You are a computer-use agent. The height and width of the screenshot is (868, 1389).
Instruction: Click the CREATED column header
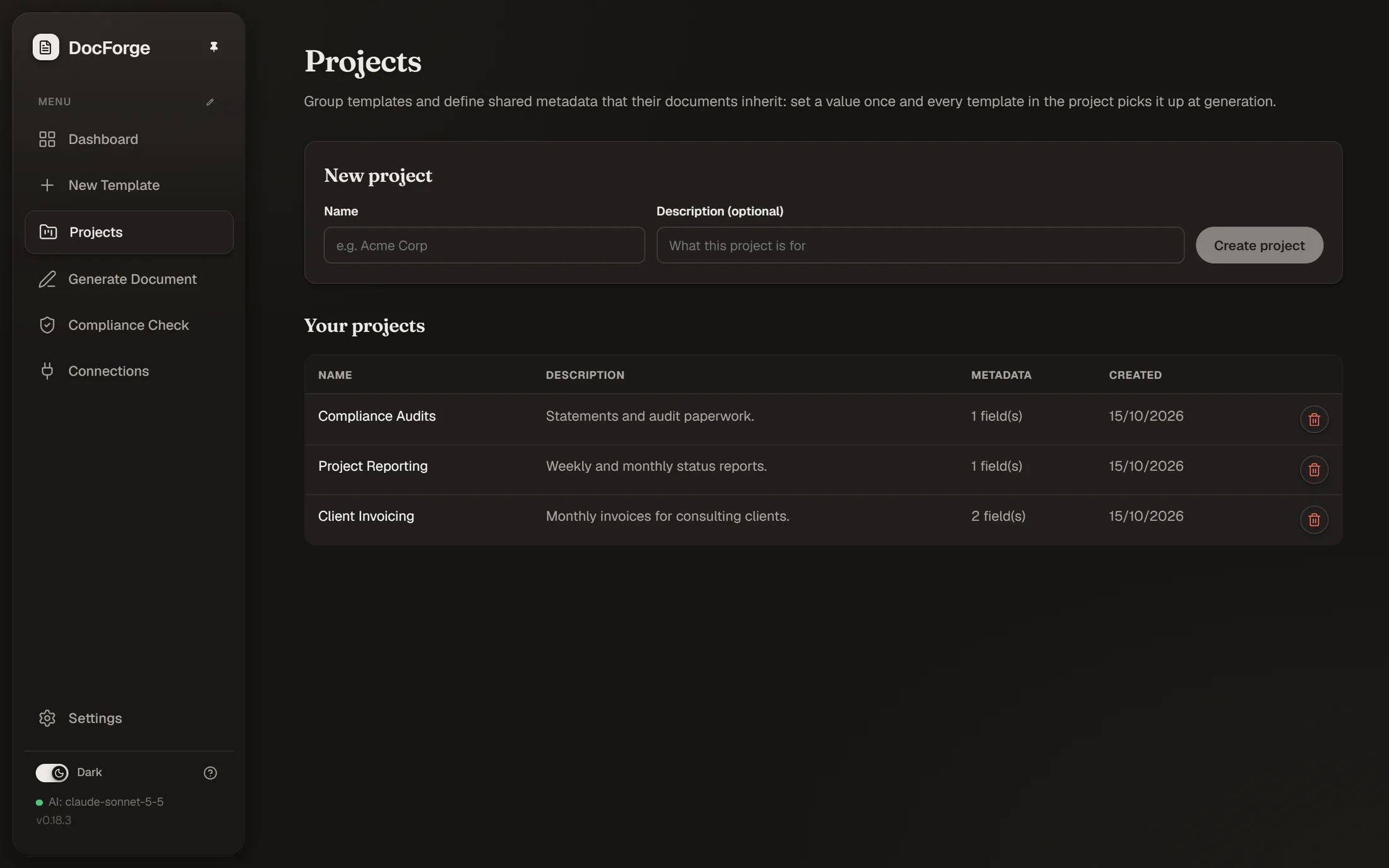(x=1135, y=375)
